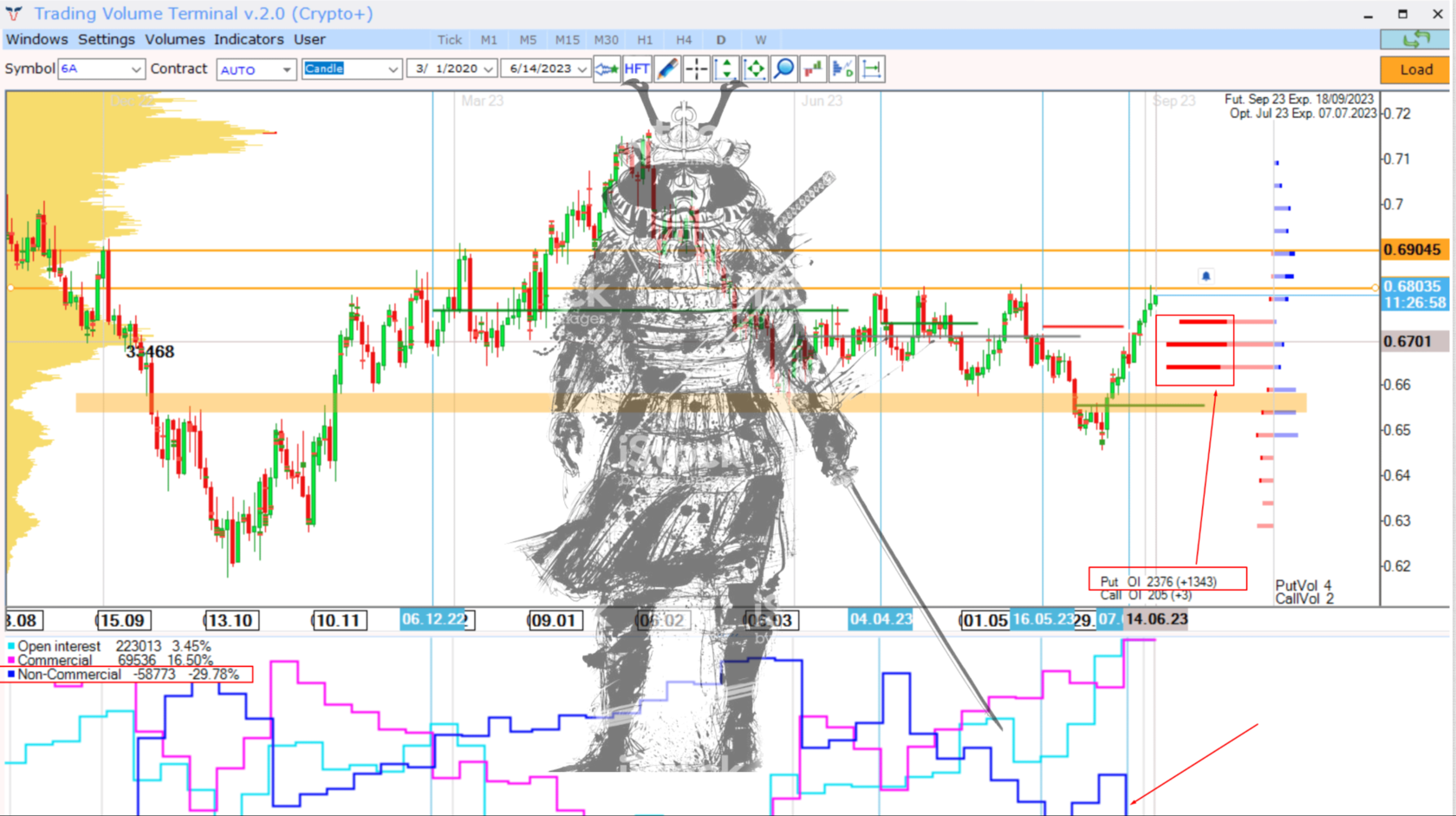Image resolution: width=1456 pixels, height=816 pixels.
Task: Click the 13.10 date label on time axis
Action: pyautogui.click(x=230, y=621)
